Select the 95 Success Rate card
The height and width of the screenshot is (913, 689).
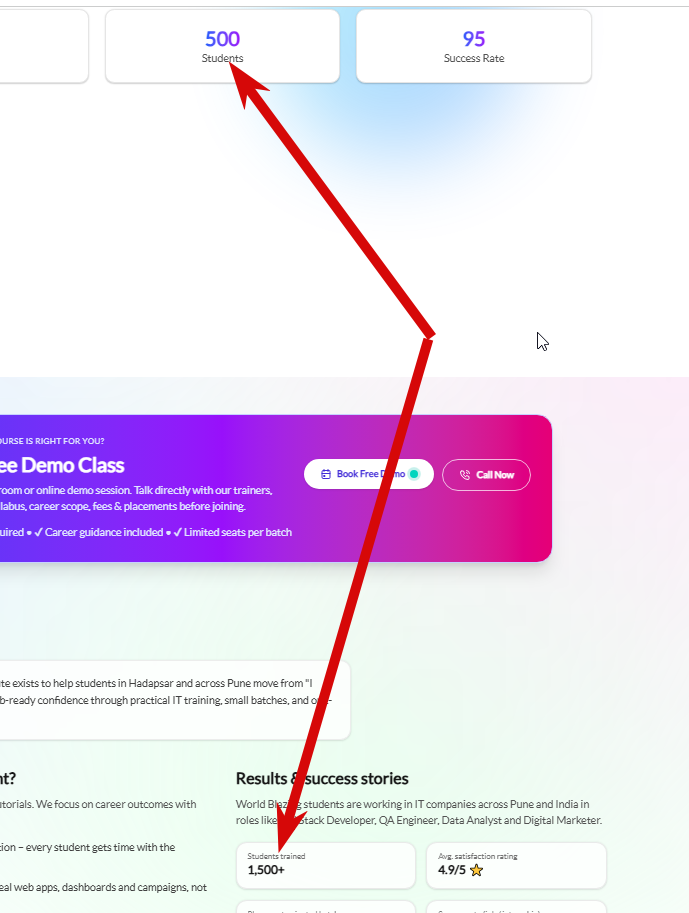474,46
